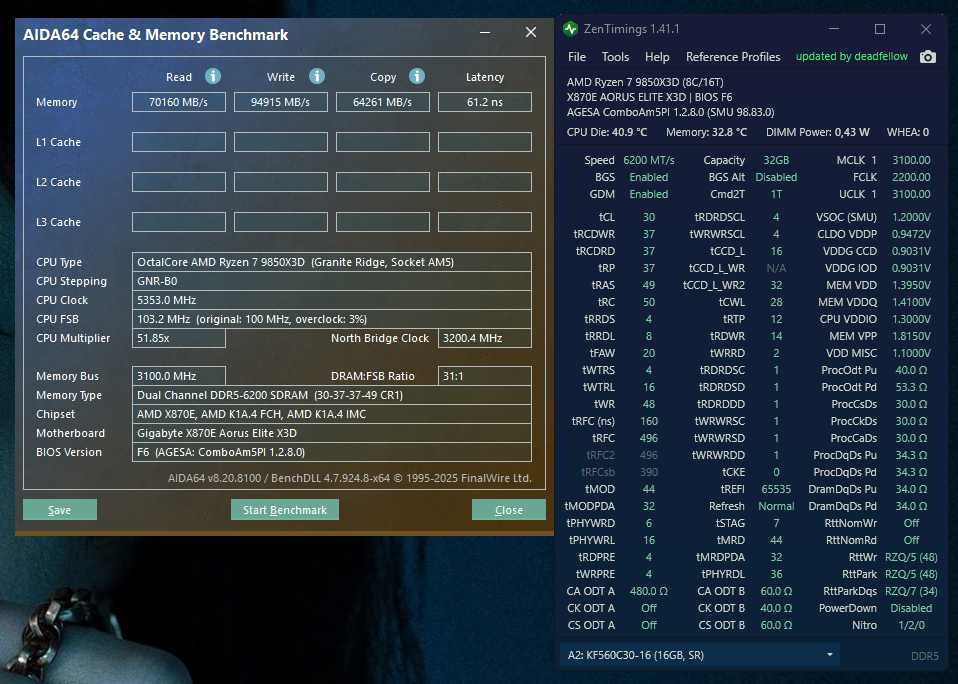Click the Speed value 6200 MT/s in ZenTimings
The height and width of the screenshot is (684, 958).
649,160
